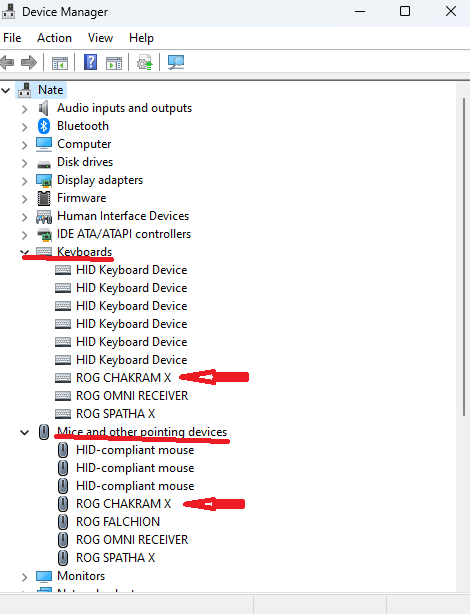The width and height of the screenshot is (470, 614).
Task: Click keyboard icon beside ROG OMNI RECEIVER
Action: click(63, 396)
